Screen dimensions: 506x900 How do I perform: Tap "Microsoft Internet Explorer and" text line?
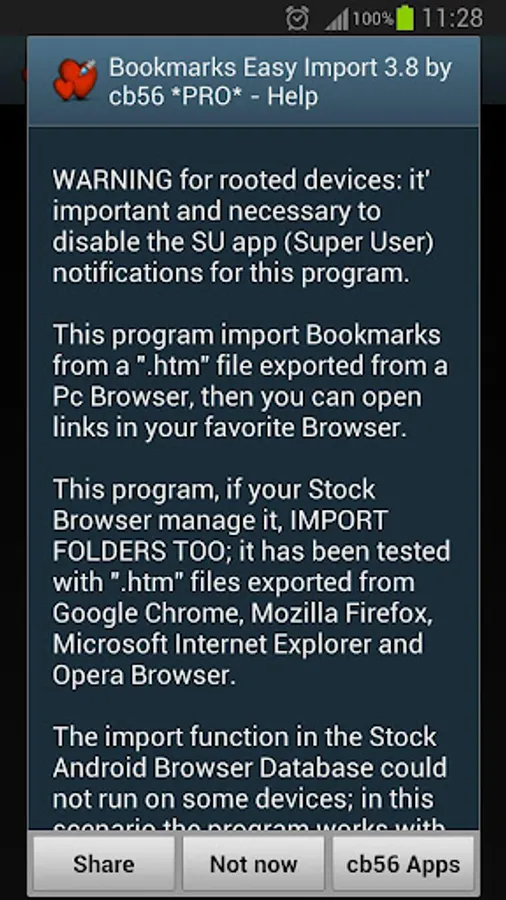click(238, 644)
